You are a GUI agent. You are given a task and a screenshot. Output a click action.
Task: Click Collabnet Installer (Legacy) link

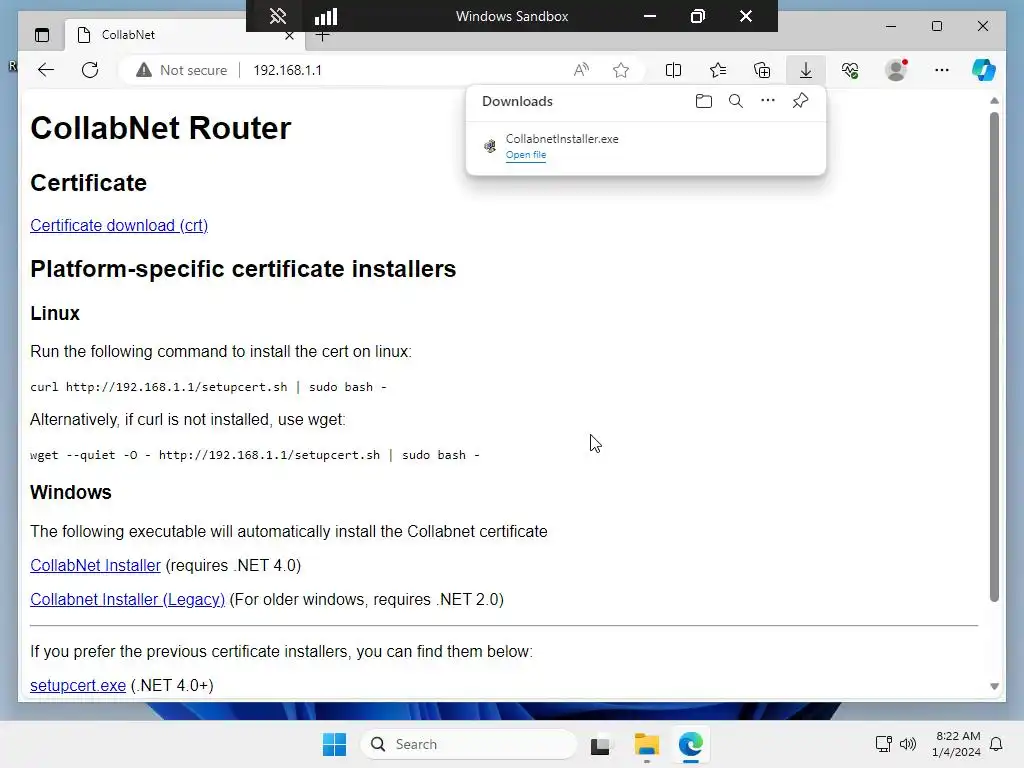coord(127,600)
